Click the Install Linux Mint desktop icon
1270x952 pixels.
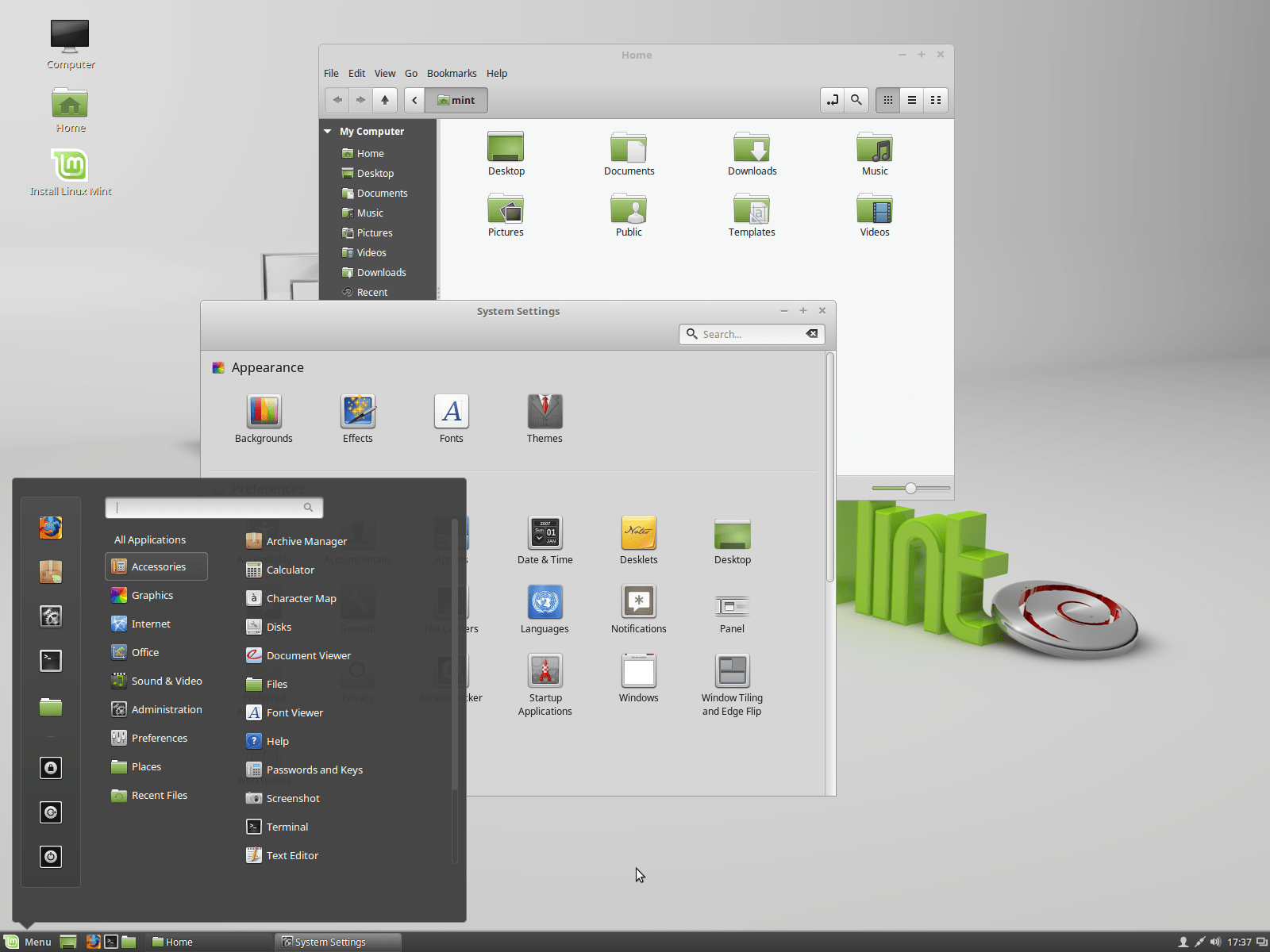pos(71,173)
